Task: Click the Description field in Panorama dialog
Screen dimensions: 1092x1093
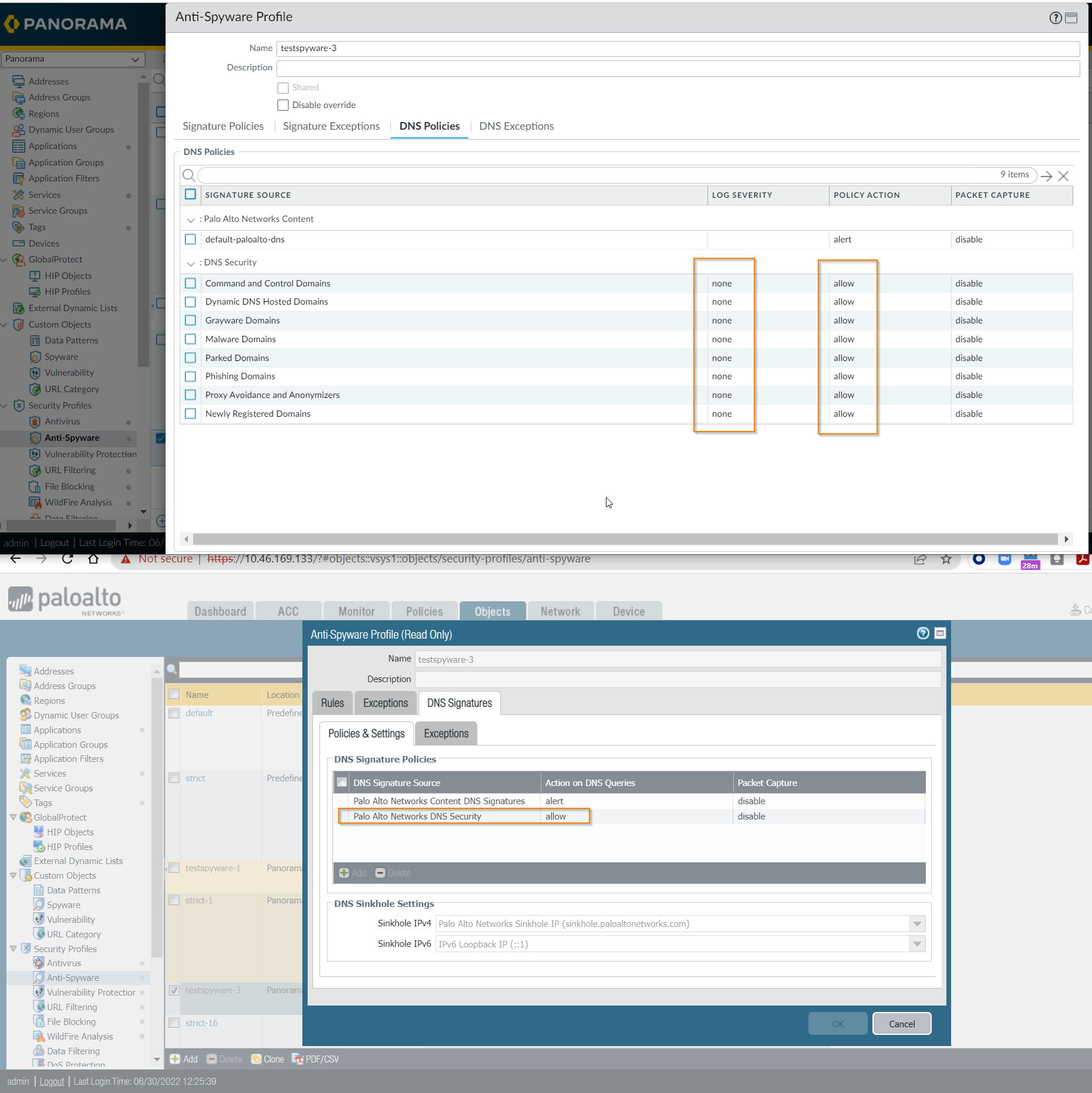Action: (678, 68)
